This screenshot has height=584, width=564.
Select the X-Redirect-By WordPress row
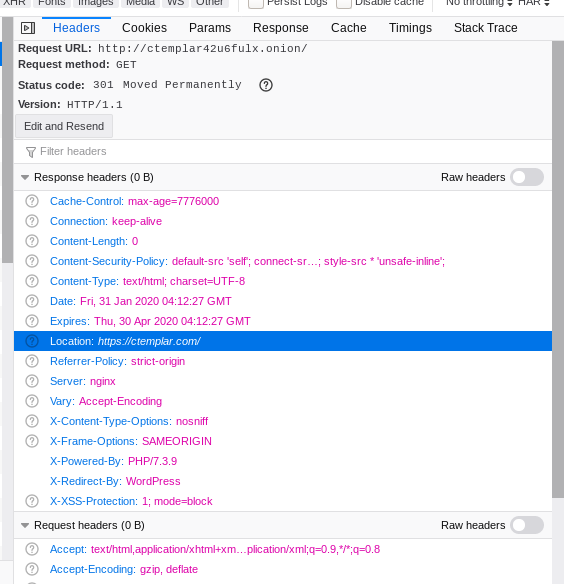(x=283, y=481)
